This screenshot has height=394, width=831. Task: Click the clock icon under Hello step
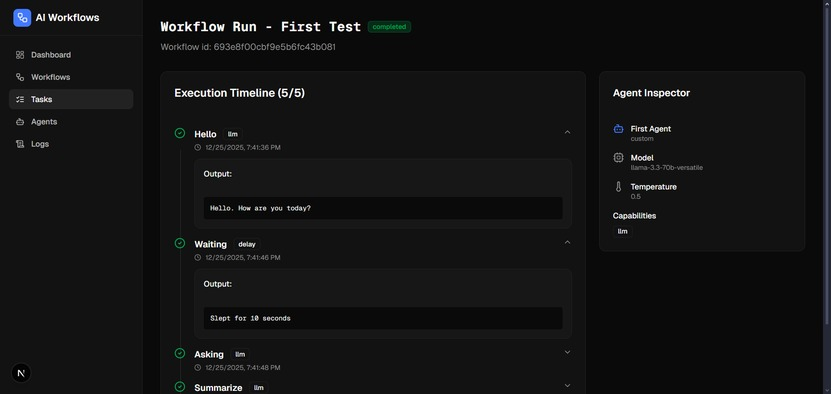coord(198,147)
